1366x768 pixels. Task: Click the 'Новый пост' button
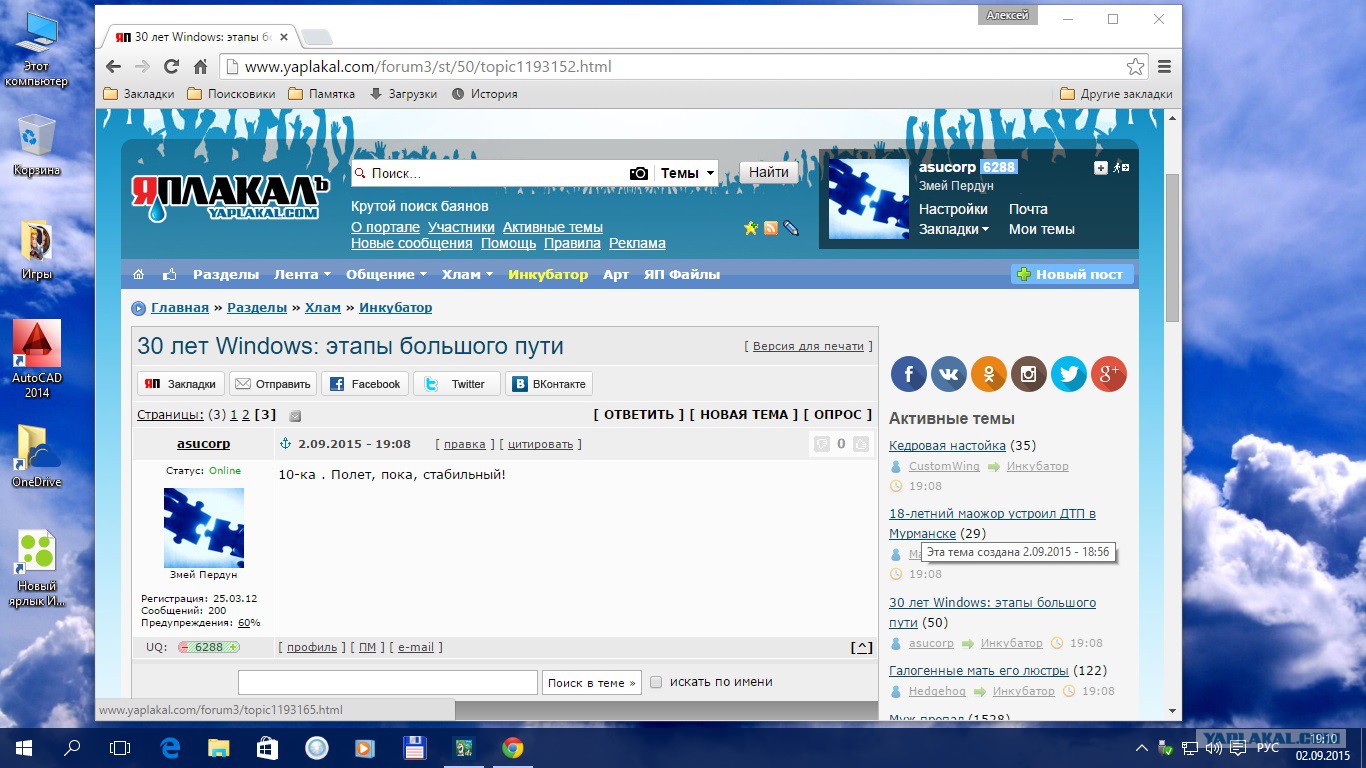click(1072, 274)
